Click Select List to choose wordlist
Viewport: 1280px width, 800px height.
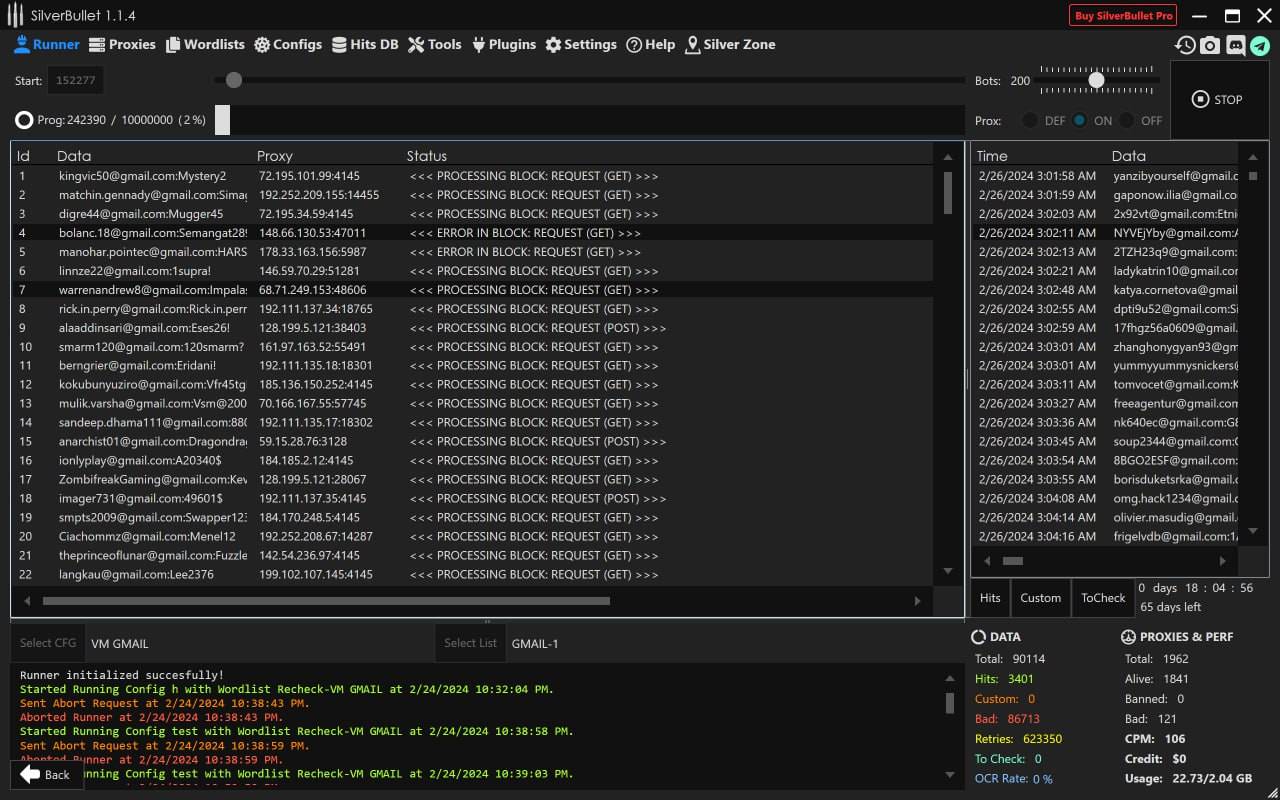(x=470, y=643)
